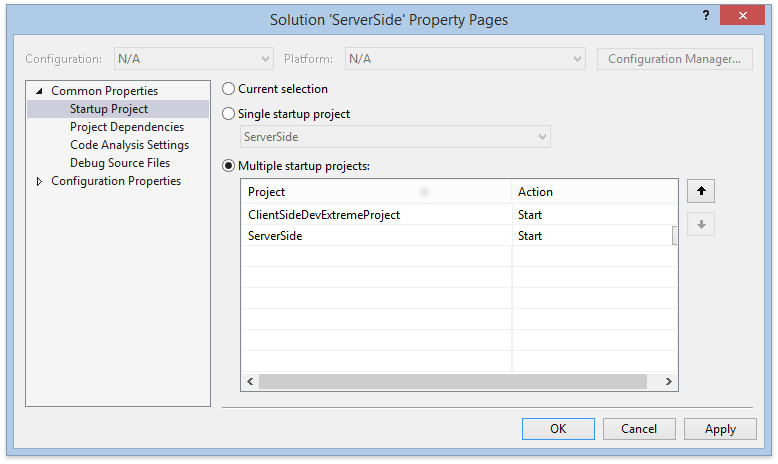Select the Current selection radio option

point(229,89)
